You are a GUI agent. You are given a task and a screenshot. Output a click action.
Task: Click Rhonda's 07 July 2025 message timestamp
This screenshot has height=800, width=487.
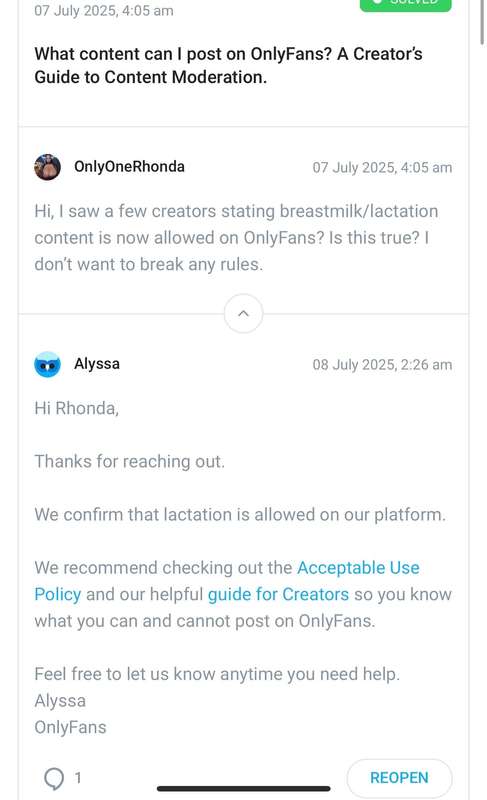click(x=382, y=167)
